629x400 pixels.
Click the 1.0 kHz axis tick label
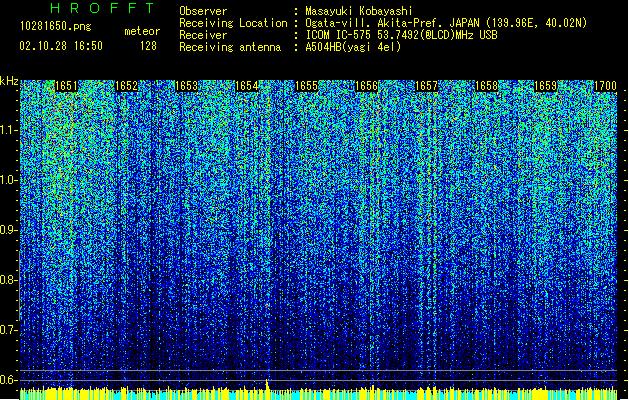(9, 180)
